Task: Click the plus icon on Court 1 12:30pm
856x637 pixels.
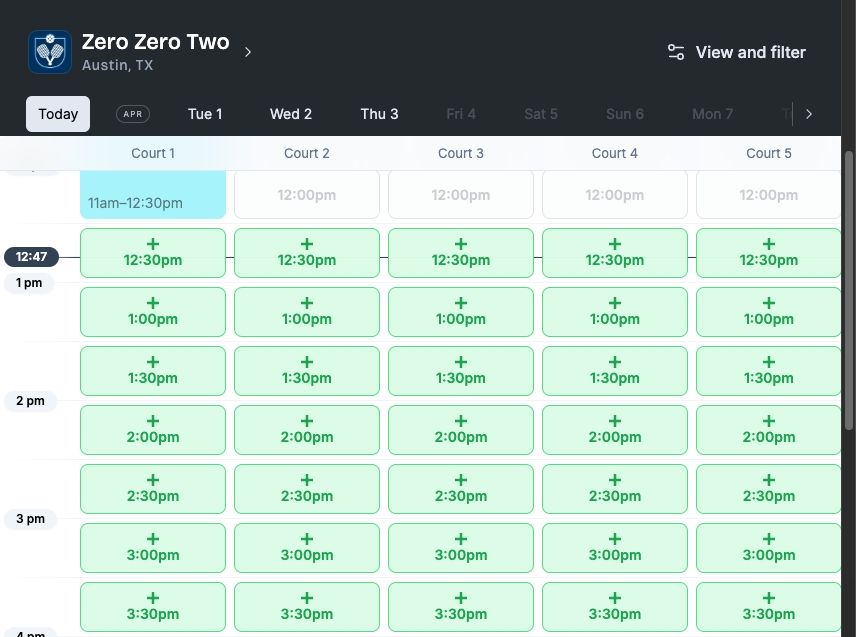Action: [x=153, y=244]
